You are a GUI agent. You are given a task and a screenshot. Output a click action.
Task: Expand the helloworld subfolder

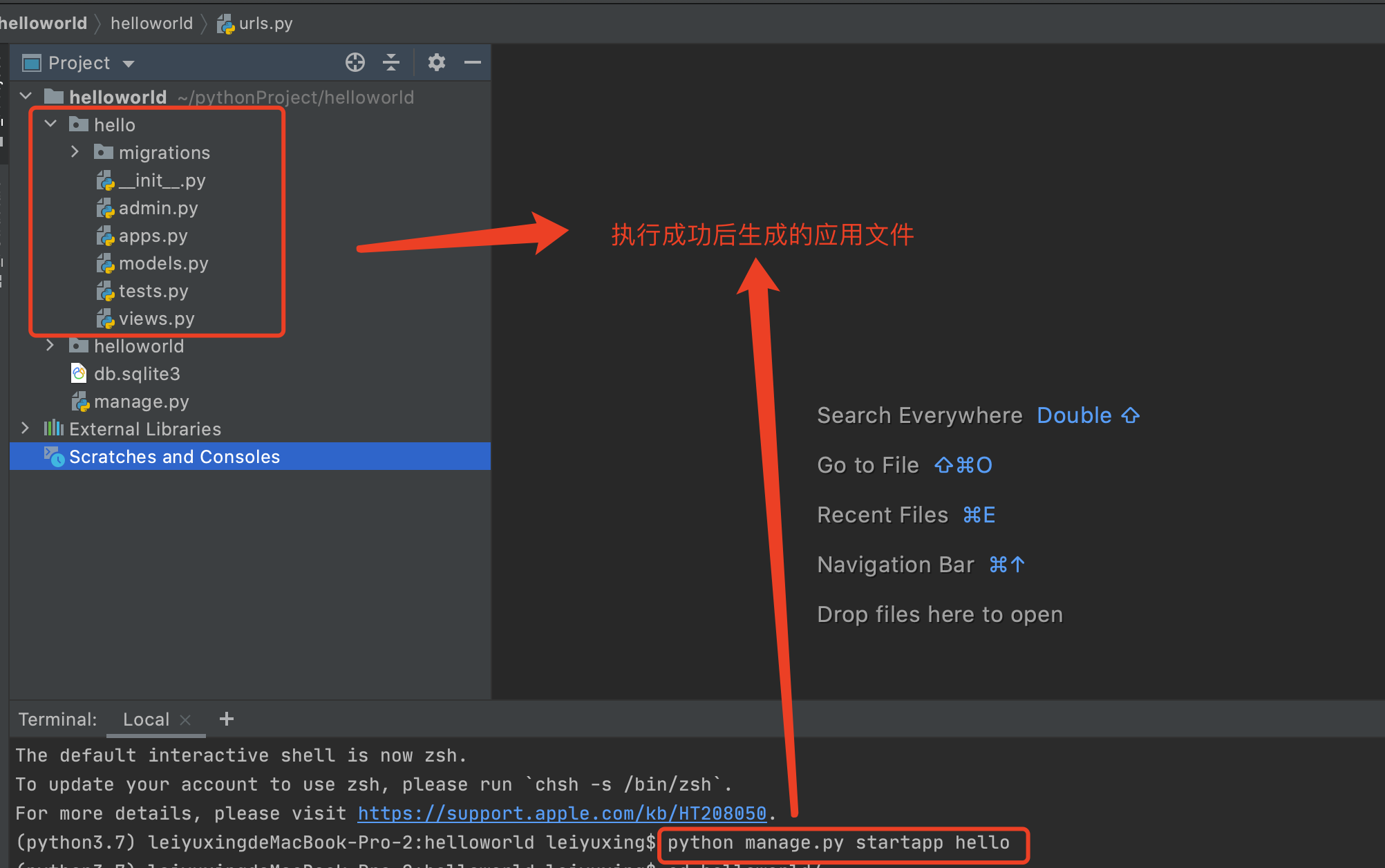tap(50, 346)
